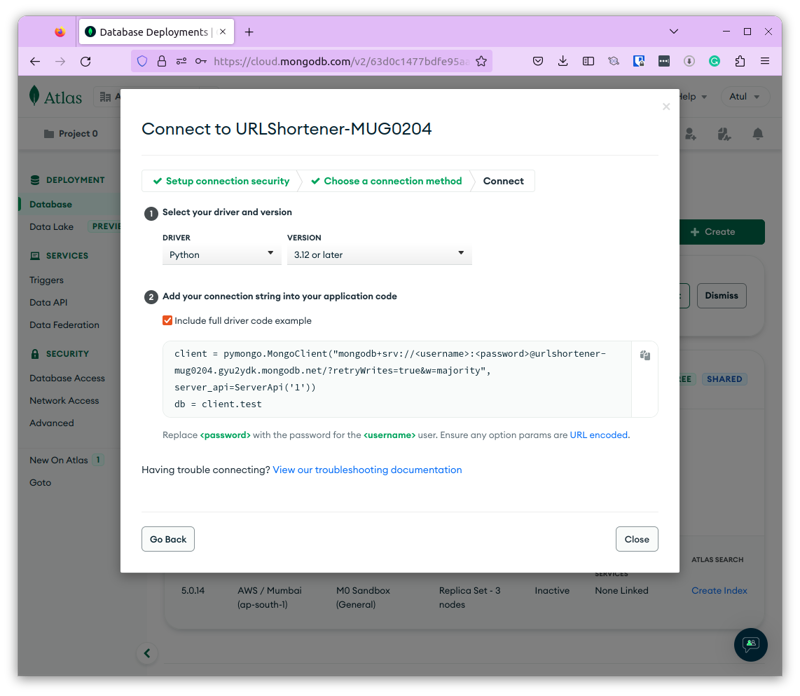Open the Driver dropdown showing Python
800x696 pixels.
click(x=221, y=255)
